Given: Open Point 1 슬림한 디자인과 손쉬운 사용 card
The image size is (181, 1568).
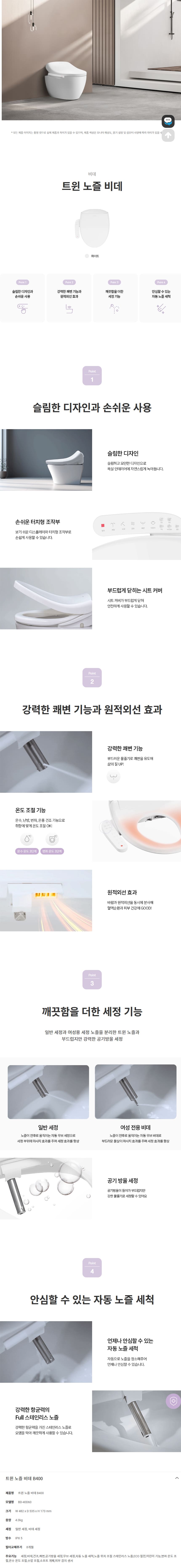Looking at the screenshot, I should [23, 298].
